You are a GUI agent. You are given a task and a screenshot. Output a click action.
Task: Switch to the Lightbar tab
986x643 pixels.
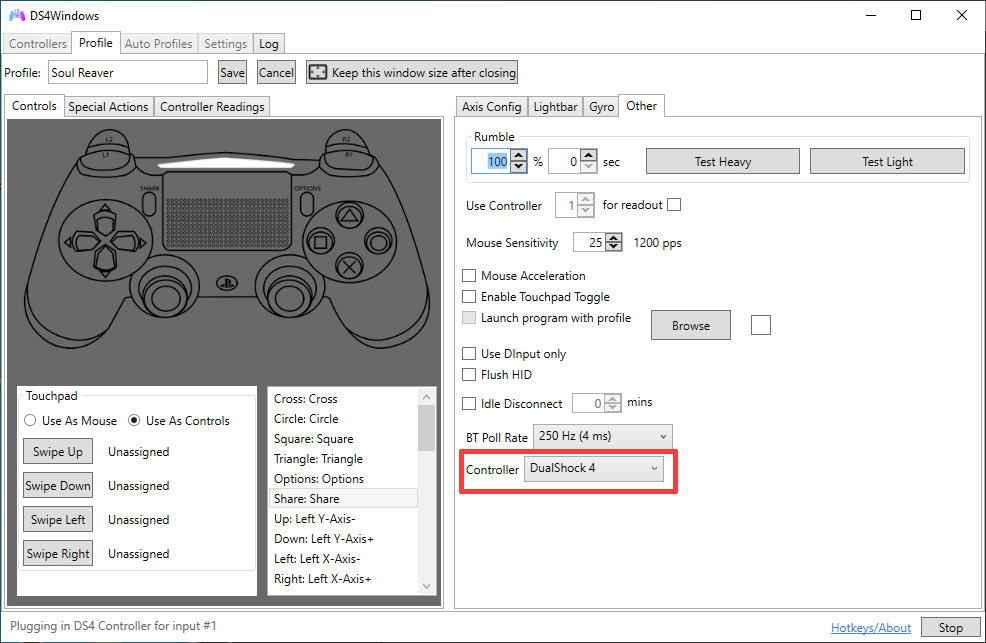555,106
